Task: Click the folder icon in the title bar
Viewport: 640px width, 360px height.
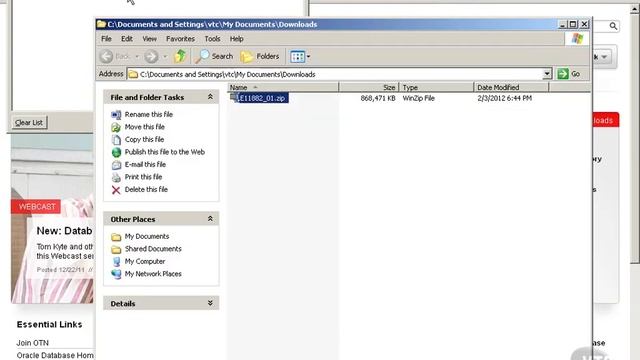Action: [101, 24]
